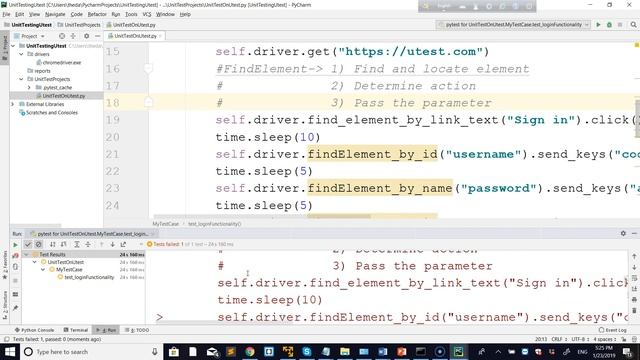This screenshot has height=360, width=640.
Task: Pin the Run tab with pin icon
Action: [15, 308]
